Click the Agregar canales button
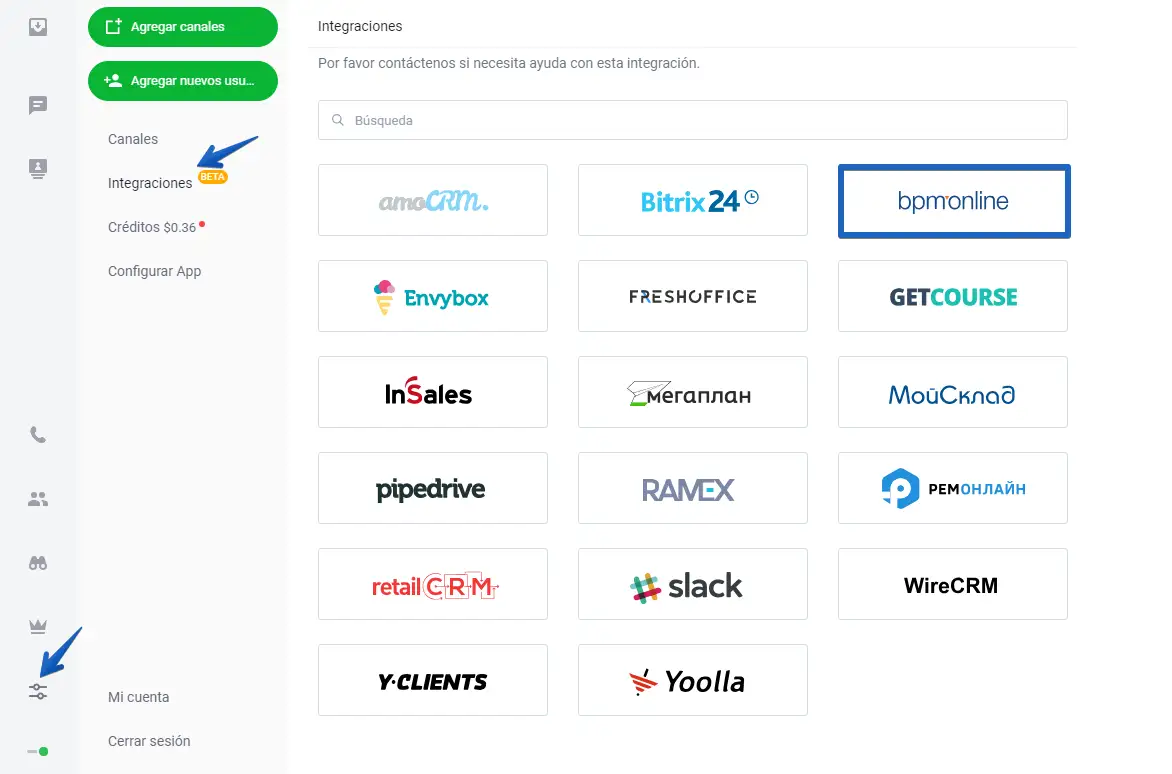 click(182, 27)
